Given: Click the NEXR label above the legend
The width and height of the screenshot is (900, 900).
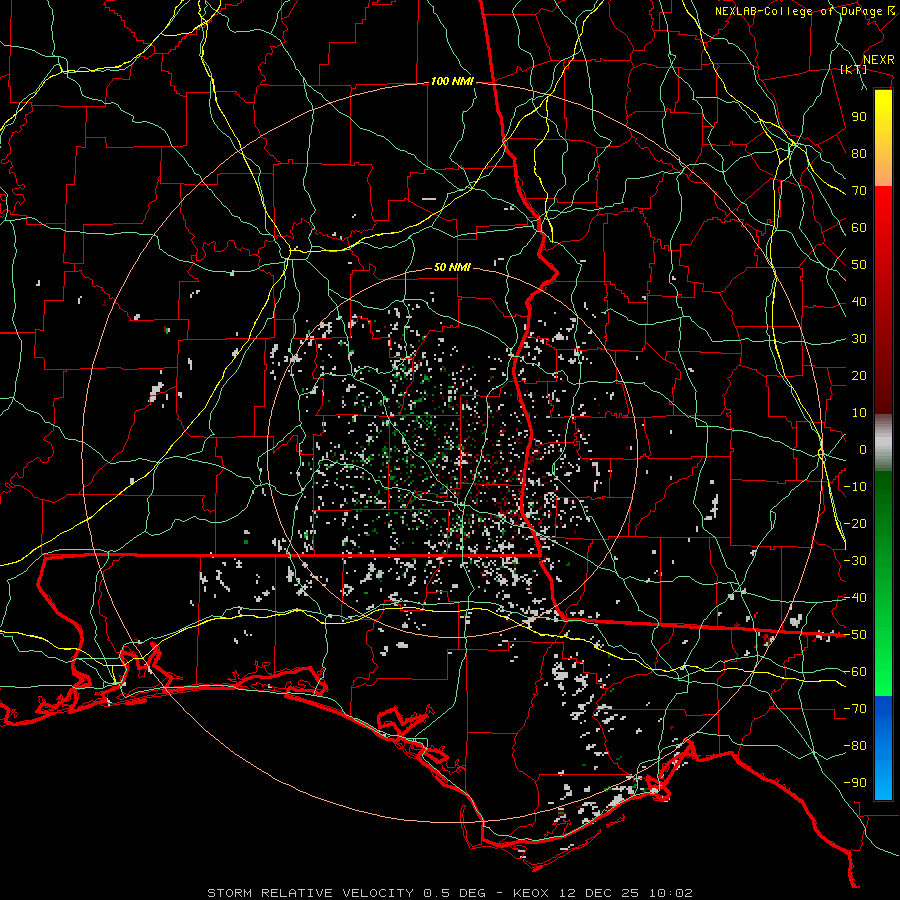Looking at the screenshot, I should (x=879, y=60).
